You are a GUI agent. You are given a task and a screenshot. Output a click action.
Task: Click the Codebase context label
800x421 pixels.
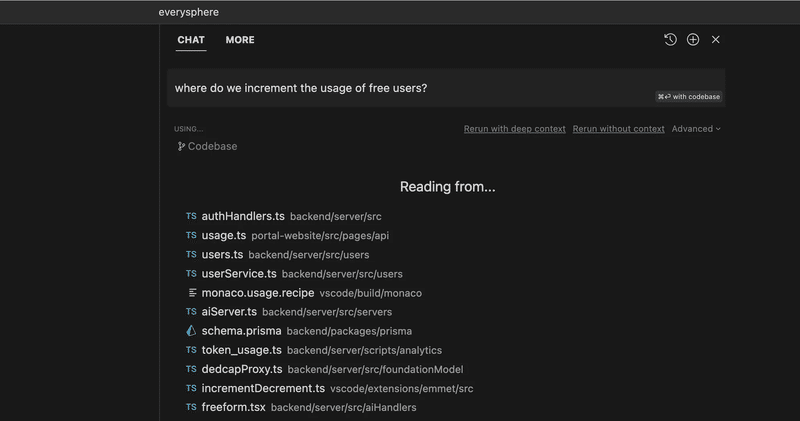(212, 146)
